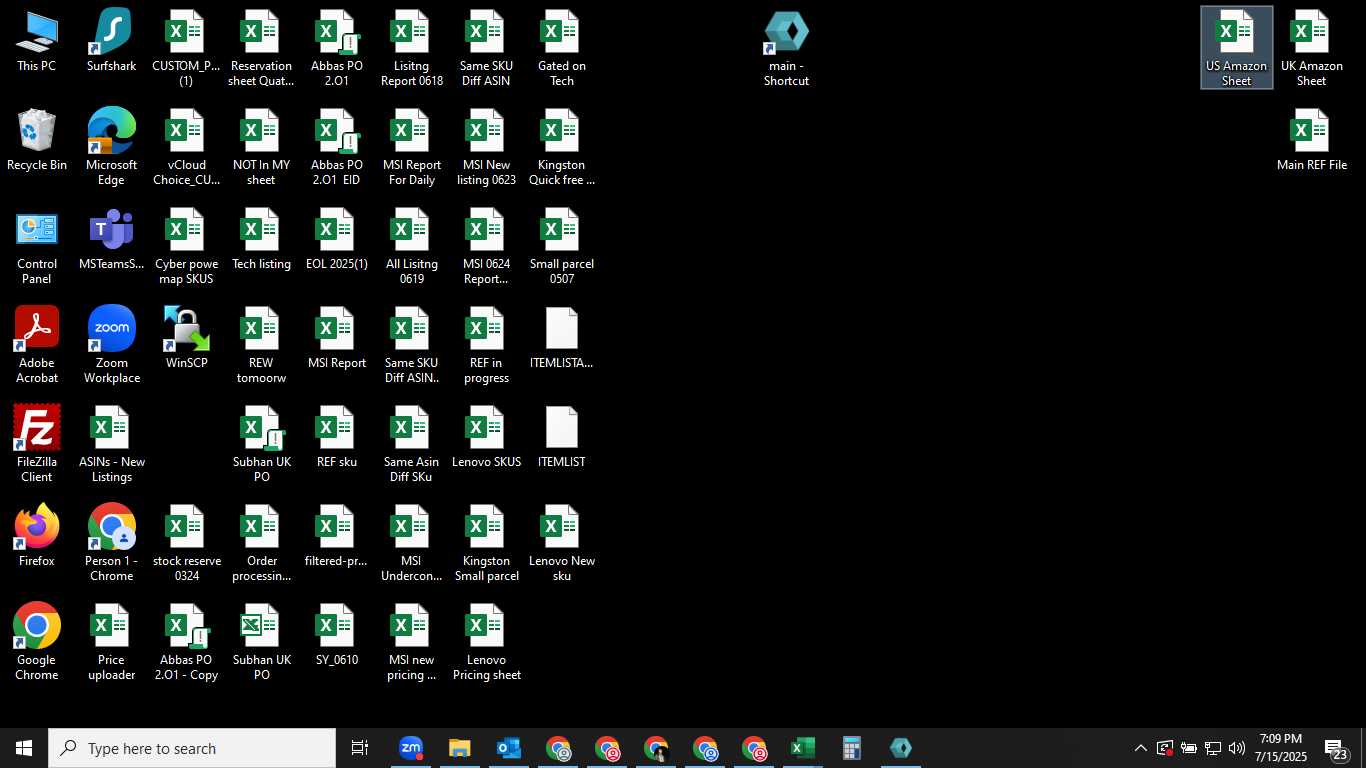Select the REF in progress workbook

coord(486,346)
